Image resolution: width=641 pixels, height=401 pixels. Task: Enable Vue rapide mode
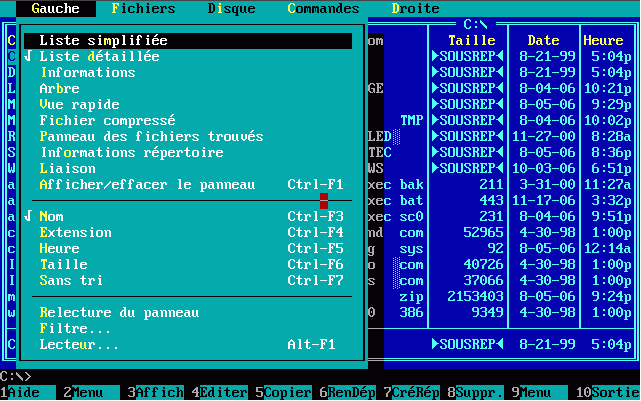click(188, 104)
